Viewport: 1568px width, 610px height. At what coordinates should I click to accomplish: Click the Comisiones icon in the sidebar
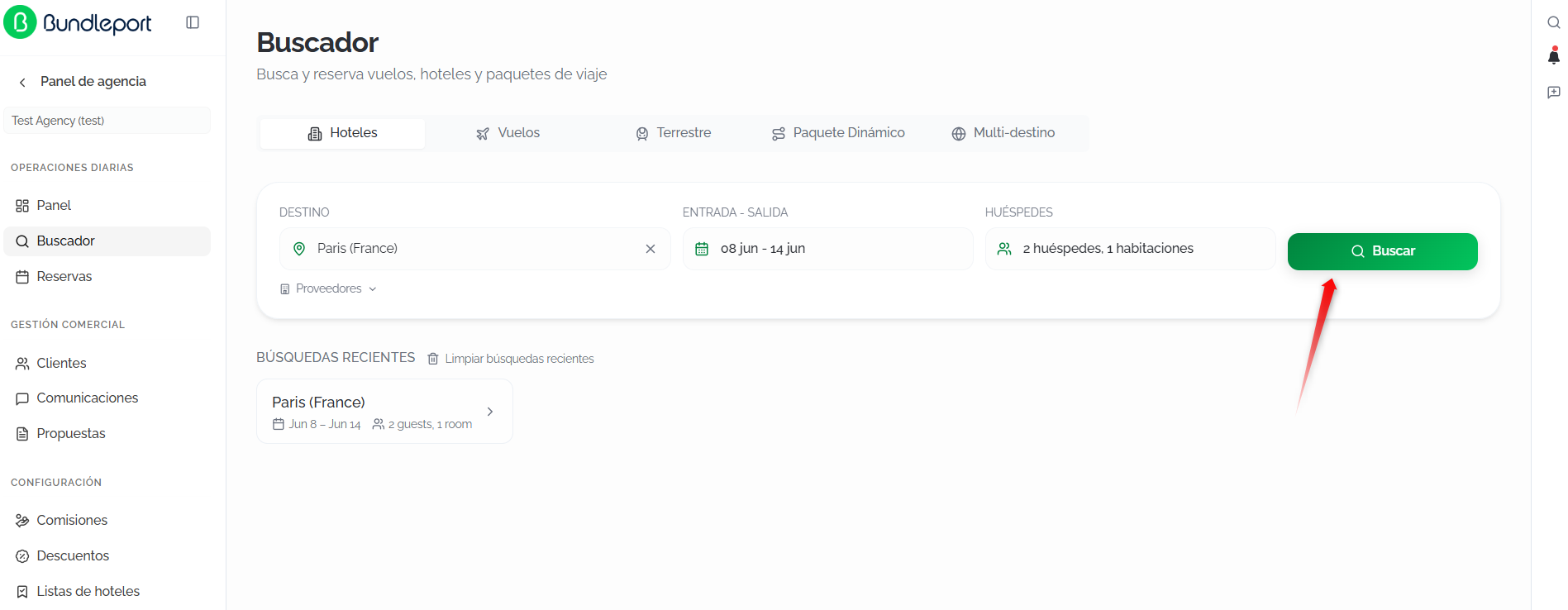click(x=22, y=521)
